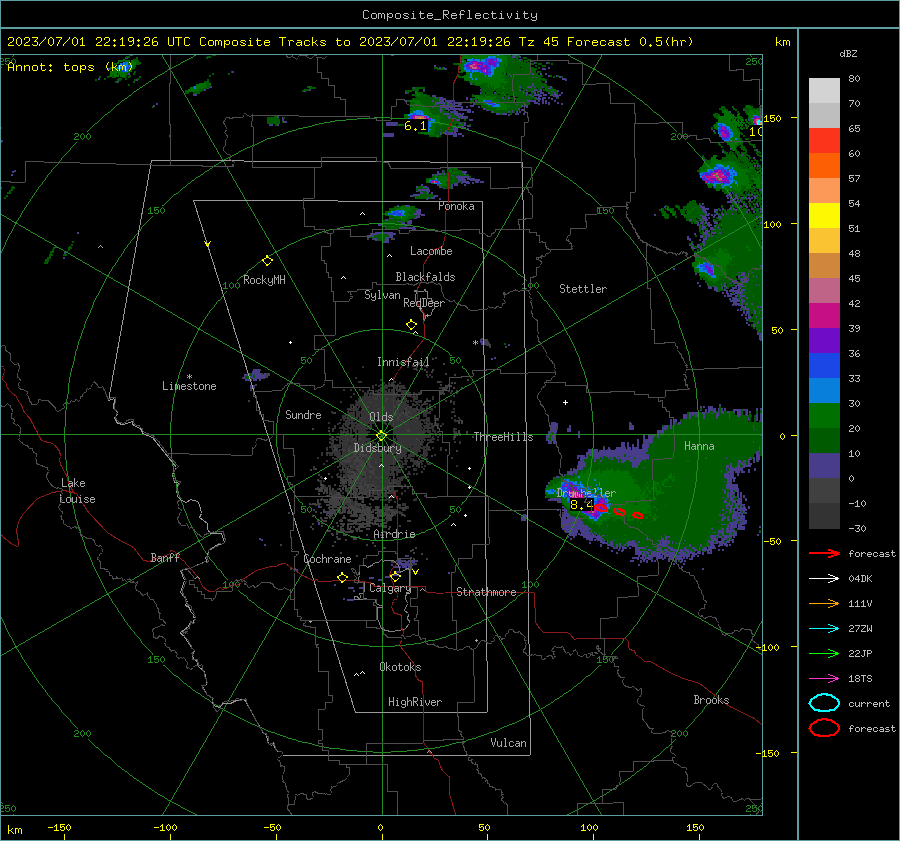900x841 pixels.
Task: Select the red 65 dBZ color swatch
Action: coord(824,141)
